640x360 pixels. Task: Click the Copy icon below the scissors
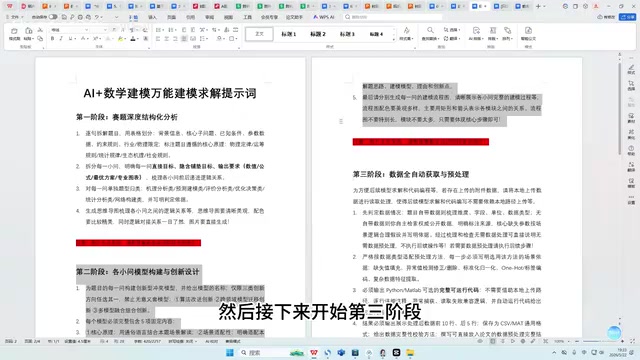(x=40, y=38)
